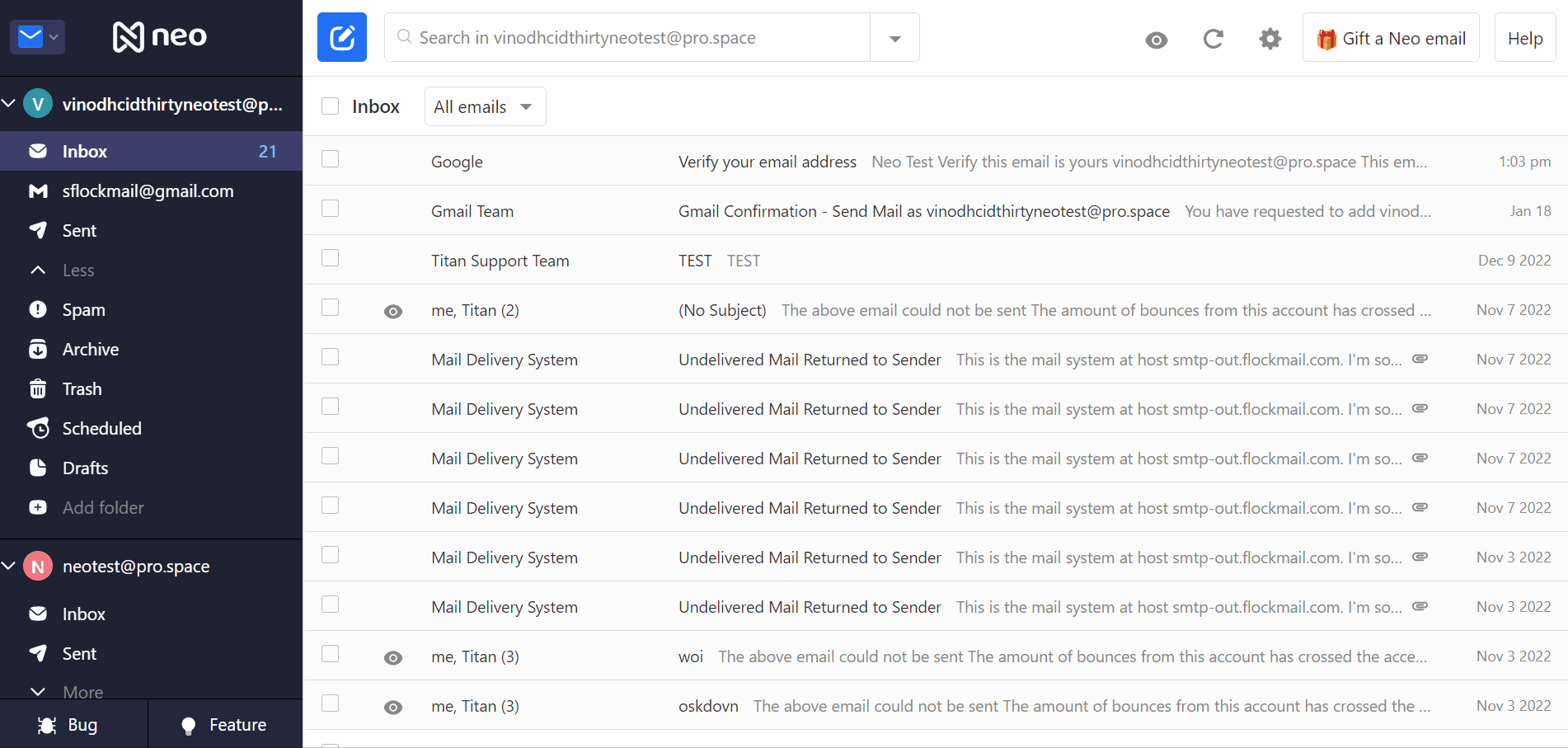Click the read receipt eye icon on (No Subject) email

pos(393,311)
